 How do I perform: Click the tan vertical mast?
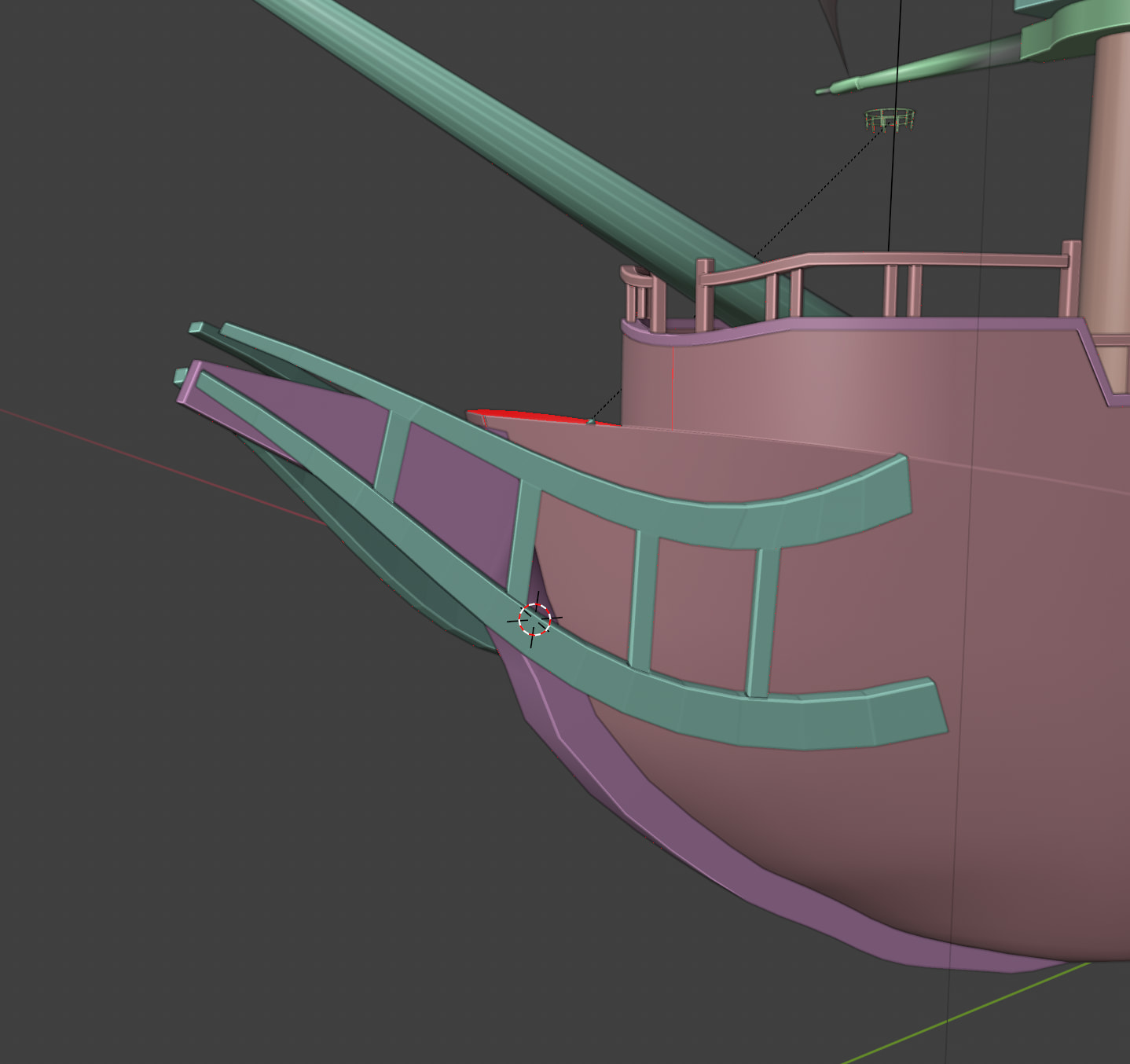[x=1104, y=157]
